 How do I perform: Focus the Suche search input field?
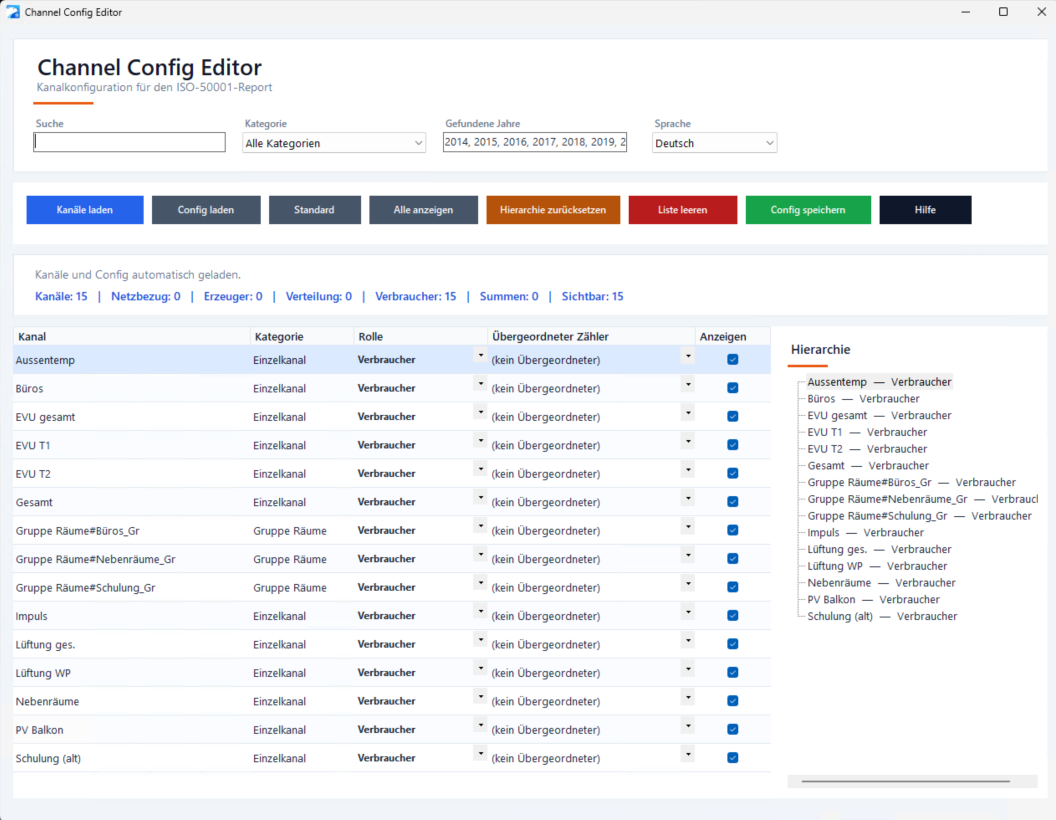point(129,142)
